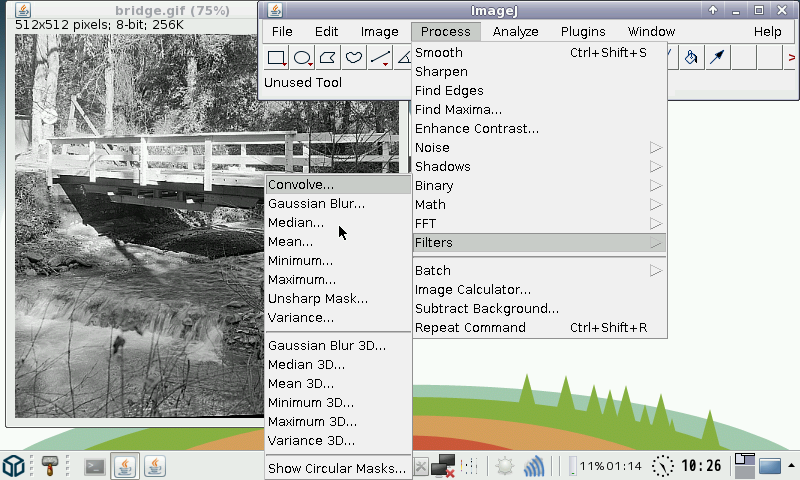Open the Help menu
This screenshot has height=480, width=800.
tap(767, 32)
